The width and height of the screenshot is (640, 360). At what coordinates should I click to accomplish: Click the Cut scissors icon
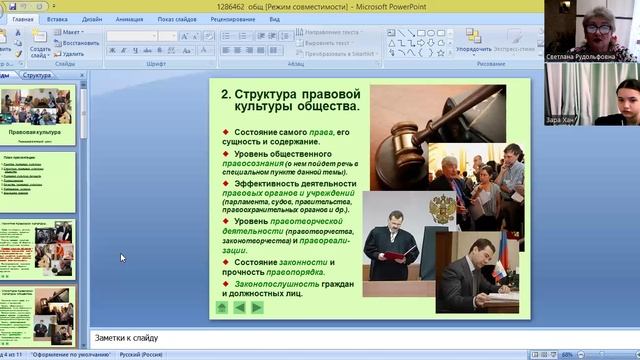point(18,33)
